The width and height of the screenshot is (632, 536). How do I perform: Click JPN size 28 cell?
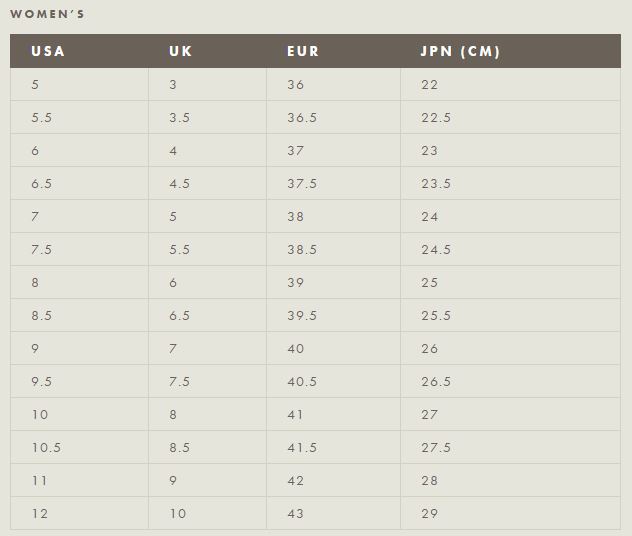pyautogui.click(x=430, y=481)
